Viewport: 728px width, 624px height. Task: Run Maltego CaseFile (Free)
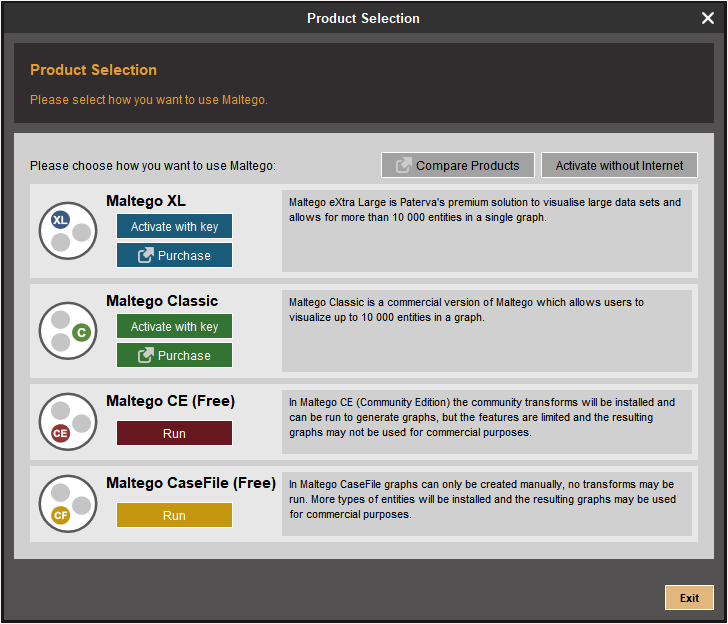pos(174,515)
